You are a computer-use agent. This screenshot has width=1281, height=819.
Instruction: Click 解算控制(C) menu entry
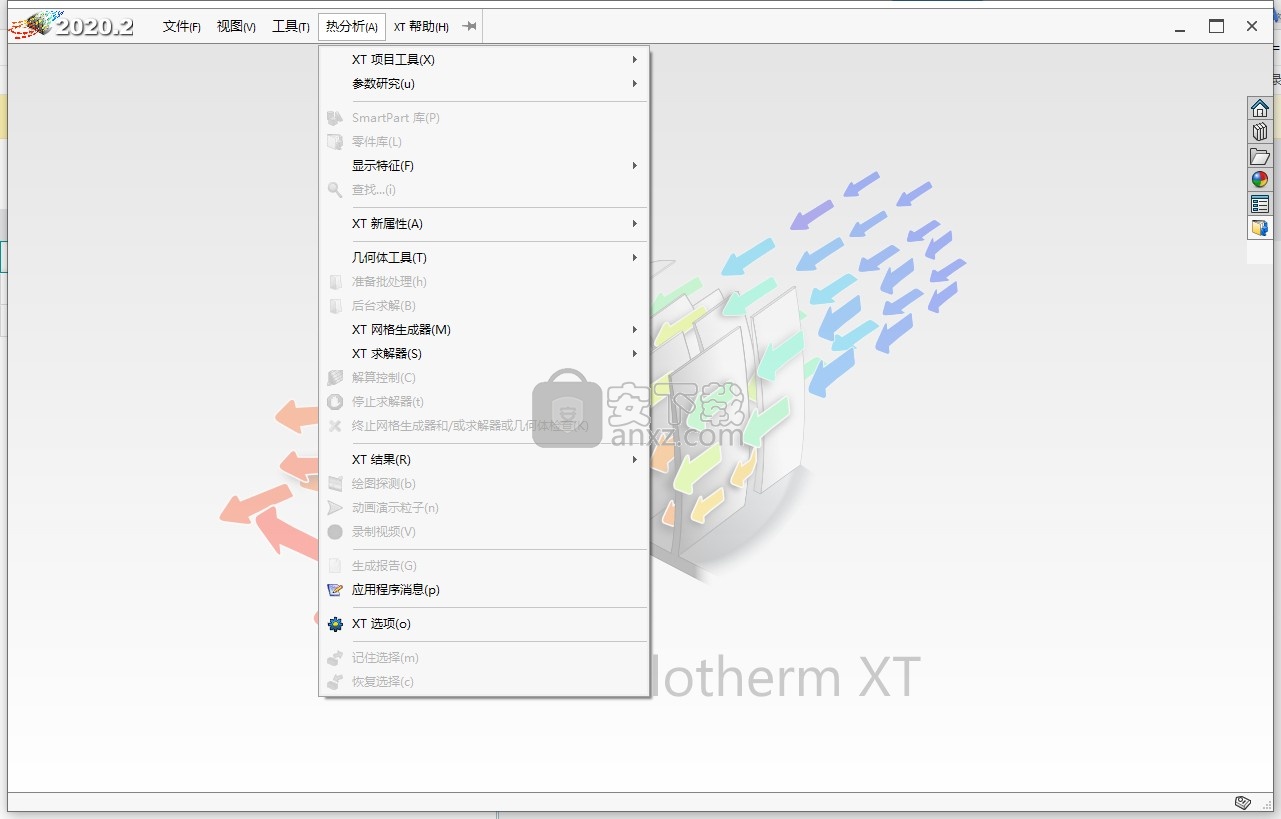484,378
